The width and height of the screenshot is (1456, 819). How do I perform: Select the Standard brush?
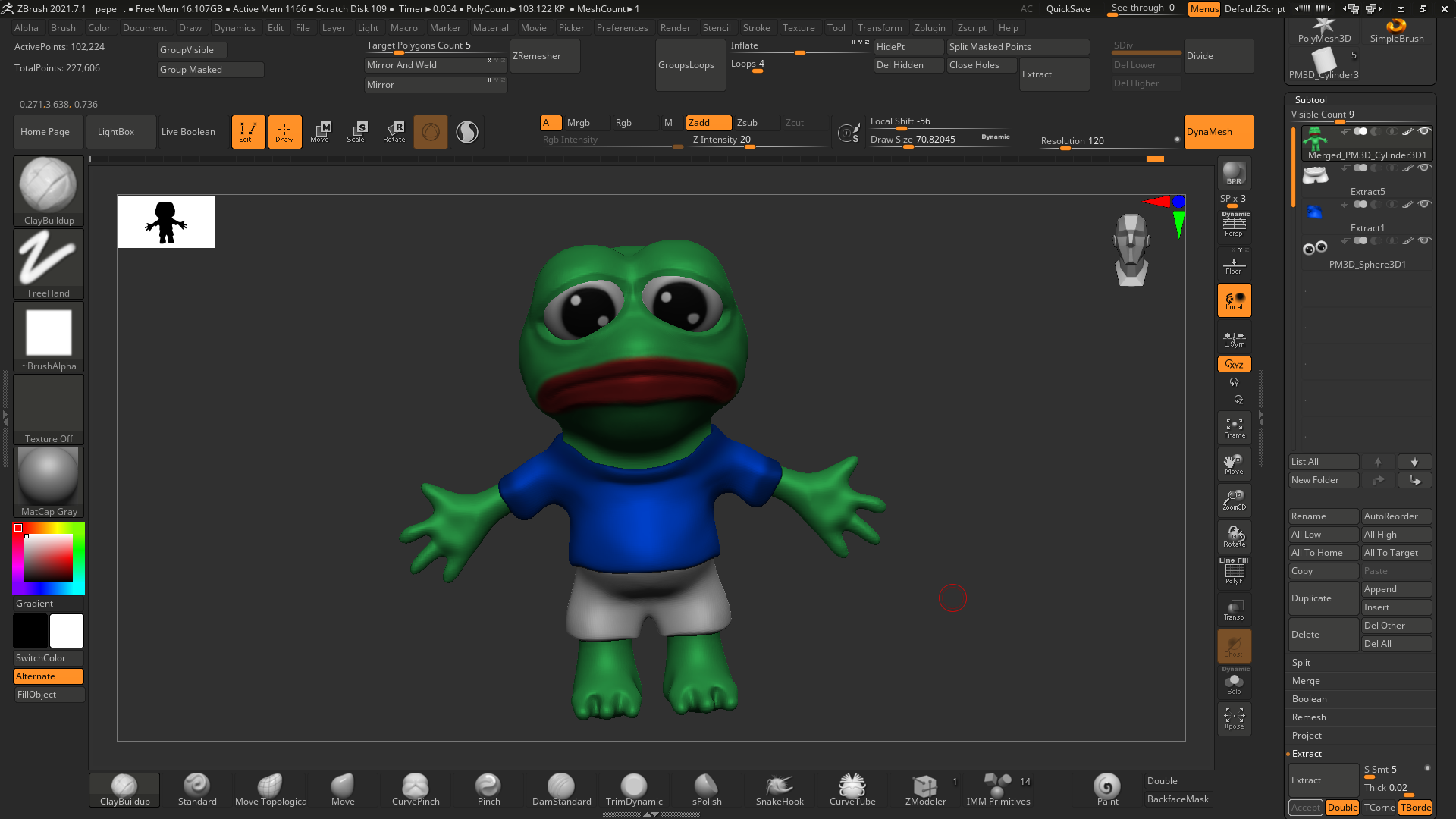point(197,790)
